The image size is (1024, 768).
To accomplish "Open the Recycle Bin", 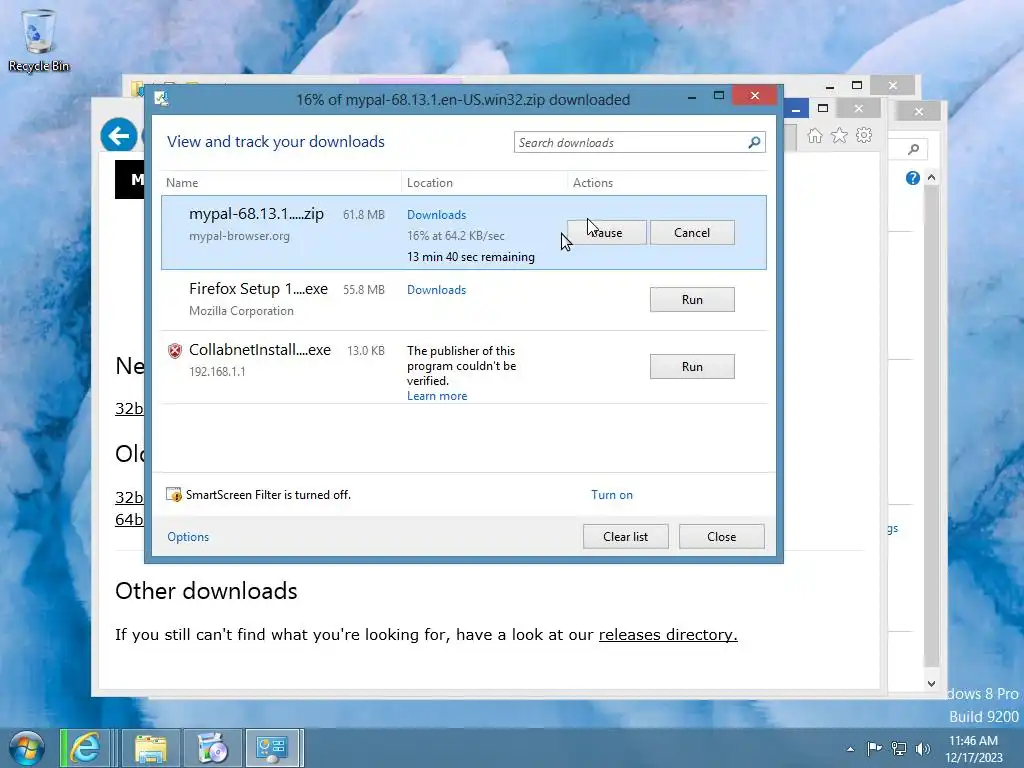I will (x=39, y=40).
